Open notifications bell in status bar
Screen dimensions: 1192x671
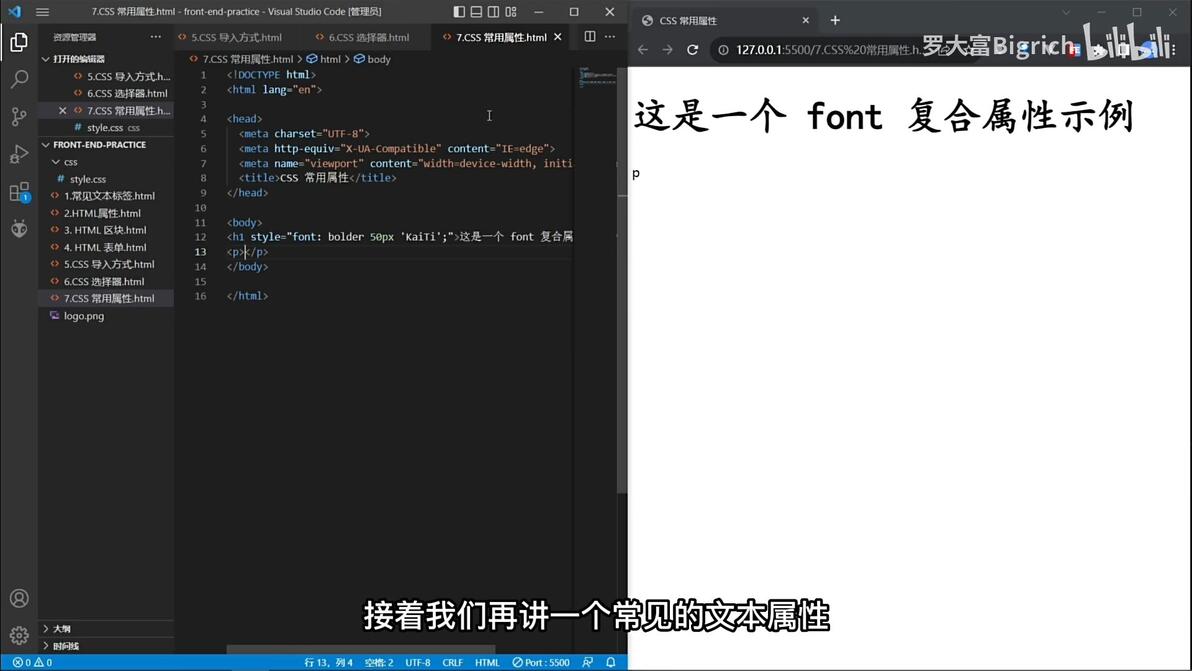610,663
